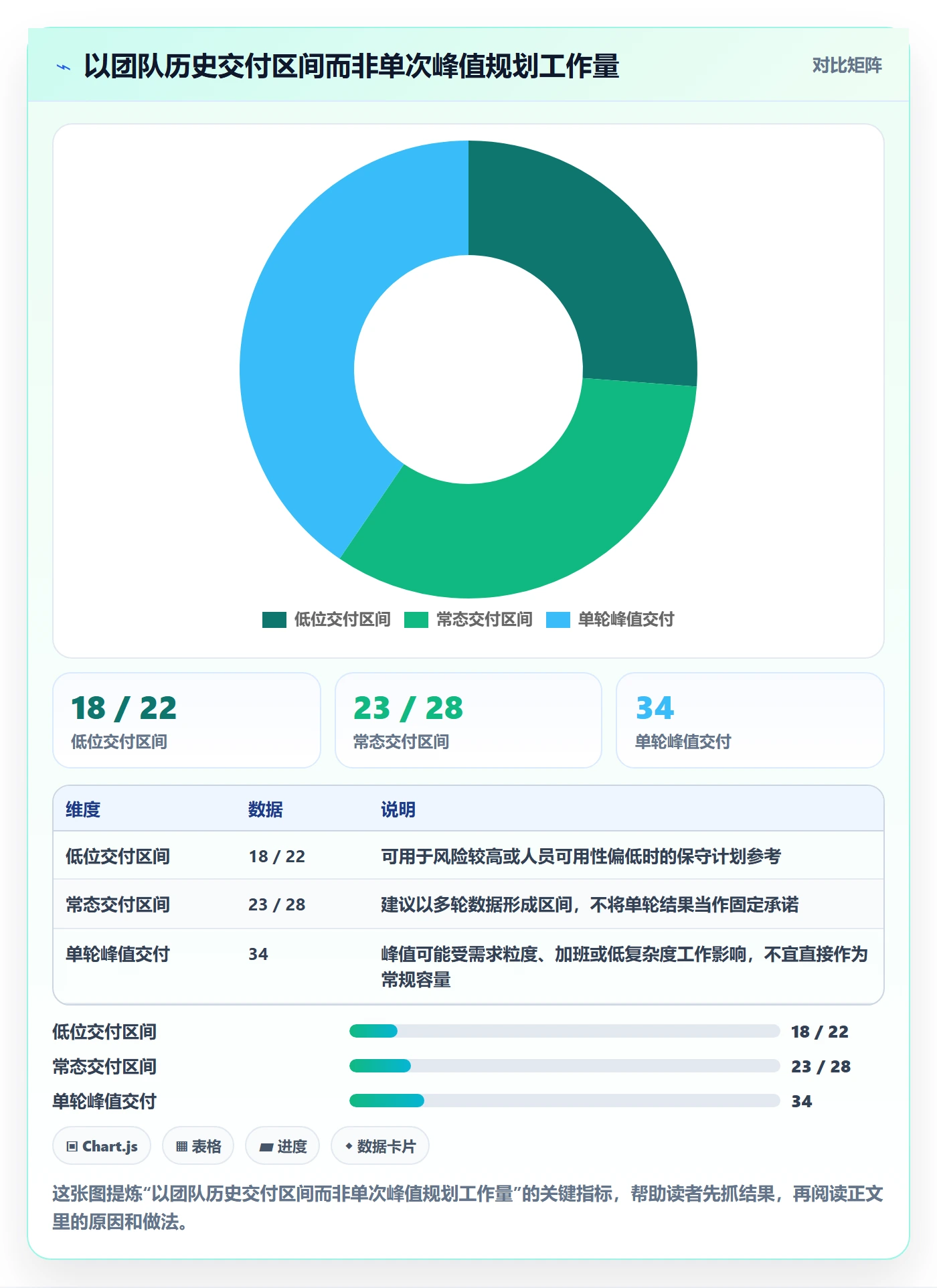The width and height of the screenshot is (937, 1288).
Task: Click the 常态交付区间 progress bar
Action: [x=565, y=1066]
